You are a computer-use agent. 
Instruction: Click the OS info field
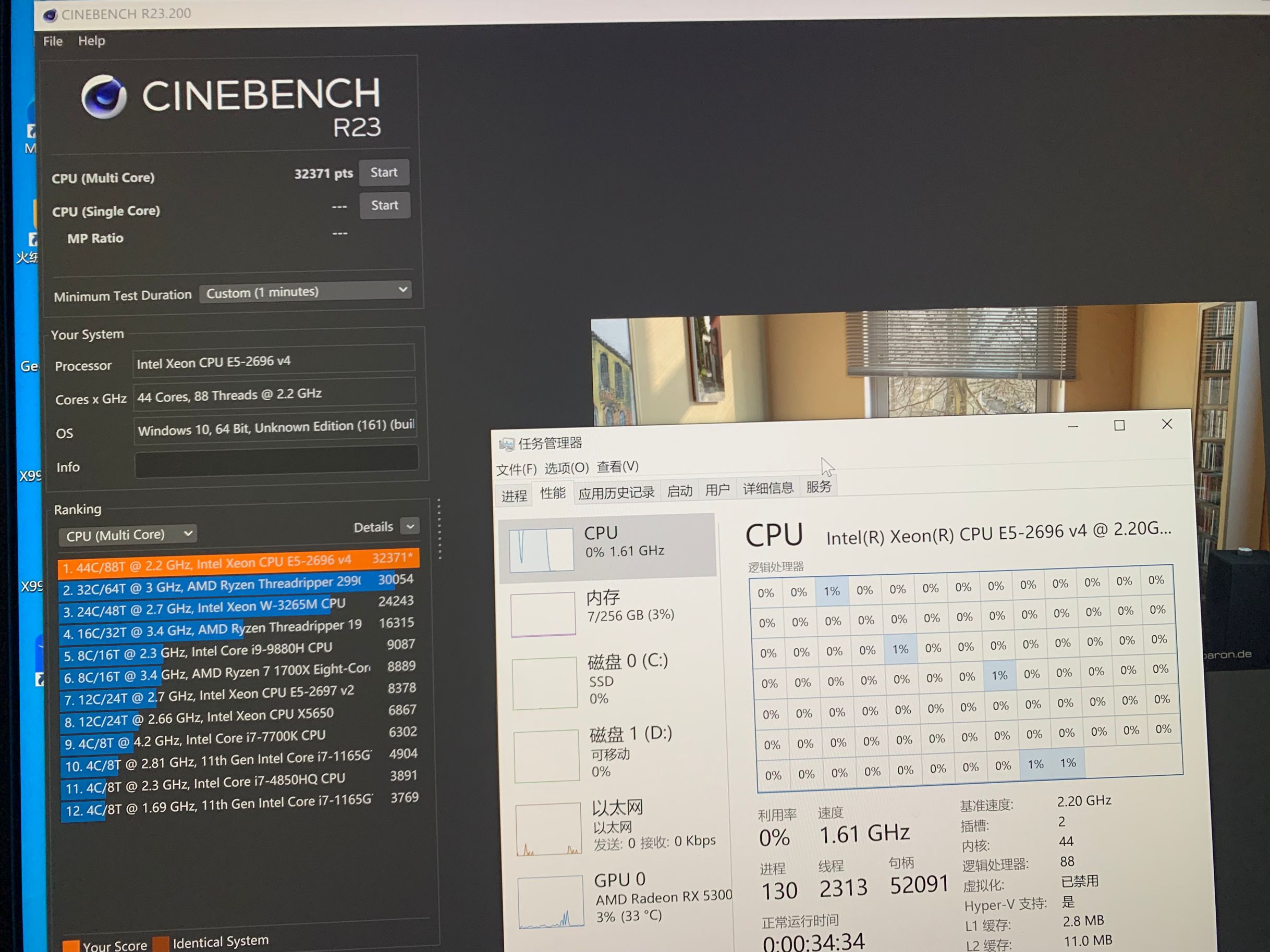276,427
